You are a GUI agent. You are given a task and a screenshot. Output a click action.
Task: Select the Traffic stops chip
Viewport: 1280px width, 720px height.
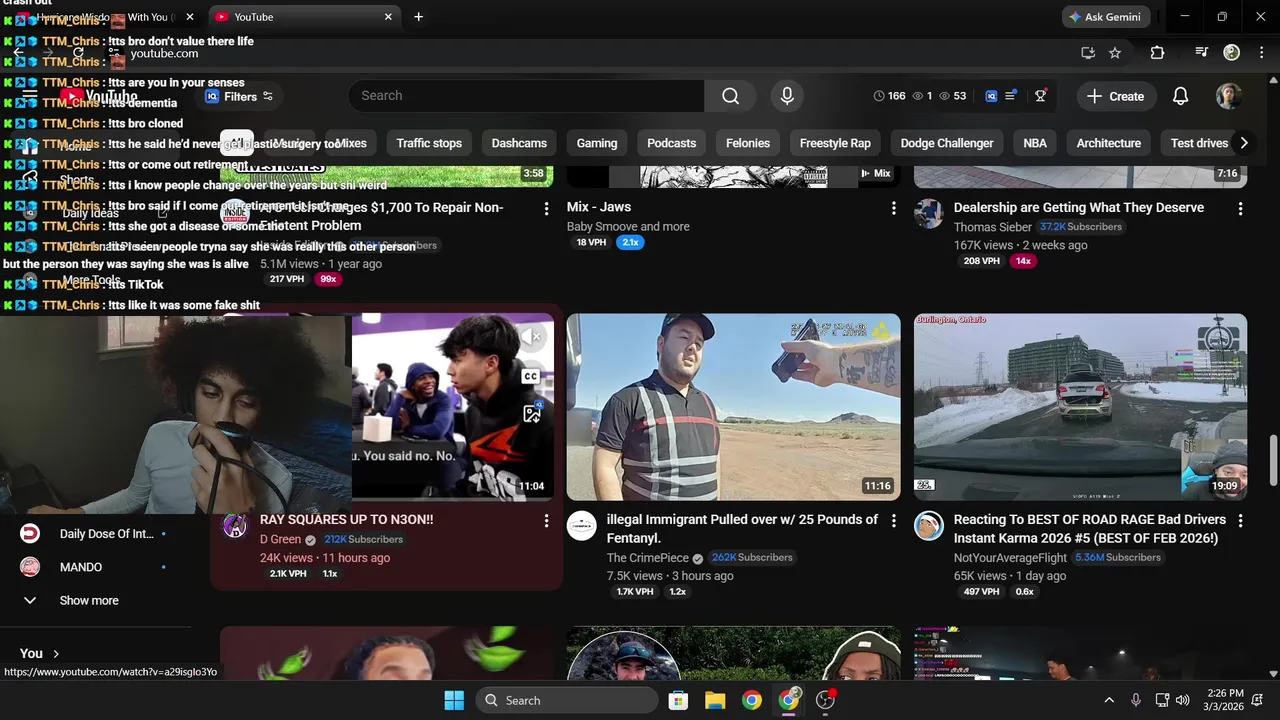[429, 143]
